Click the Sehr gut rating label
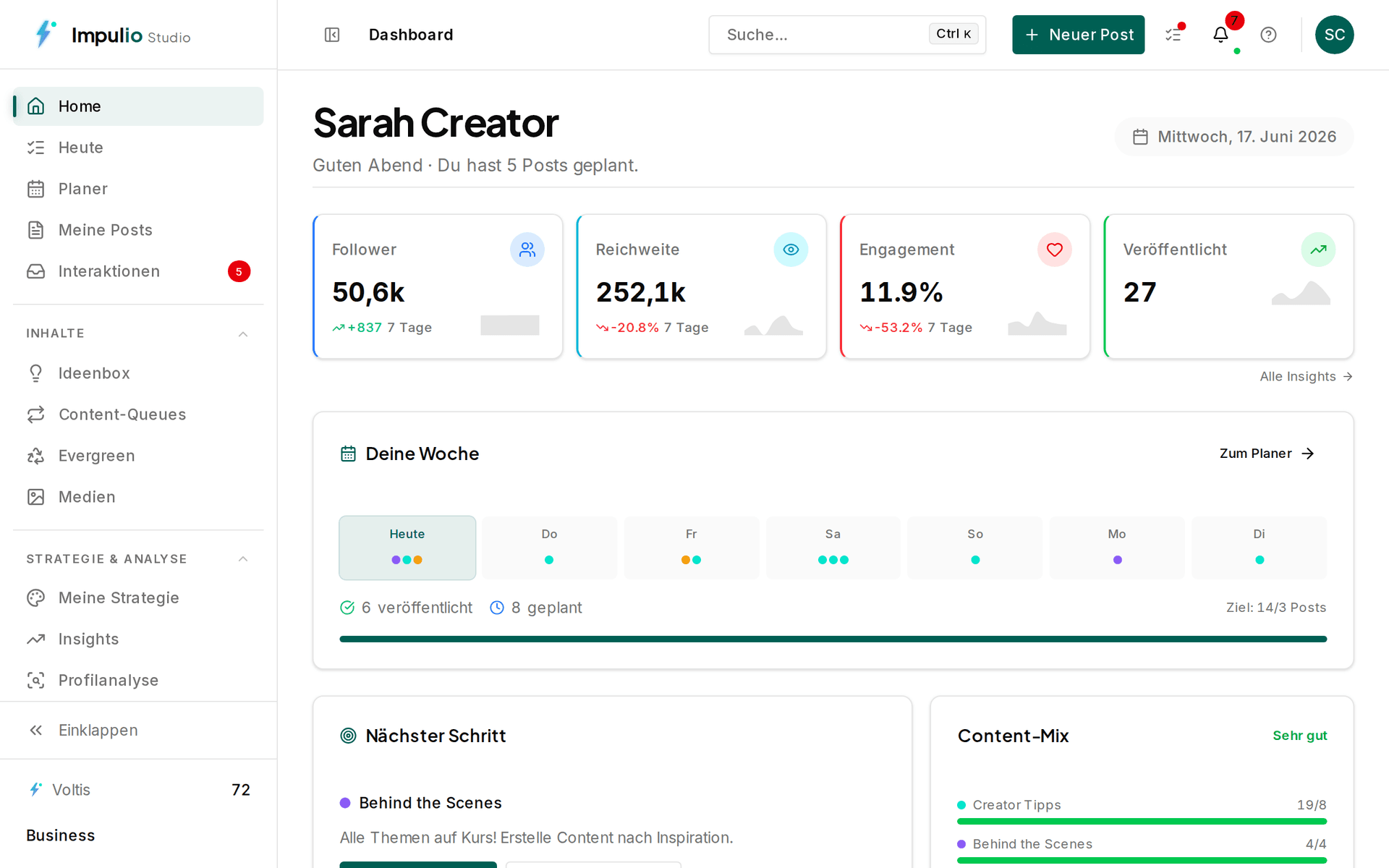The height and width of the screenshot is (868, 1389). click(1300, 736)
